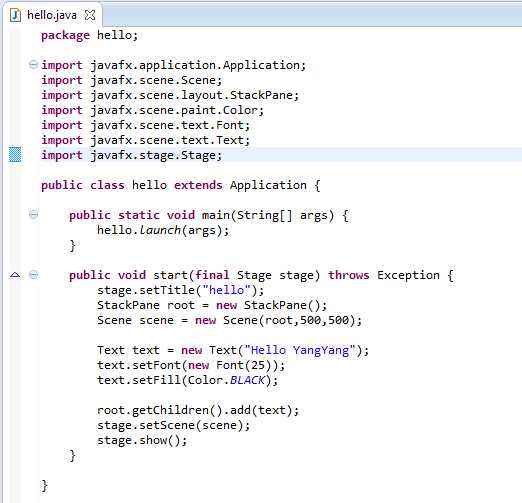Click 'stage.setTitle("hello");' statement
The image size is (522, 503).
(180, 290)
